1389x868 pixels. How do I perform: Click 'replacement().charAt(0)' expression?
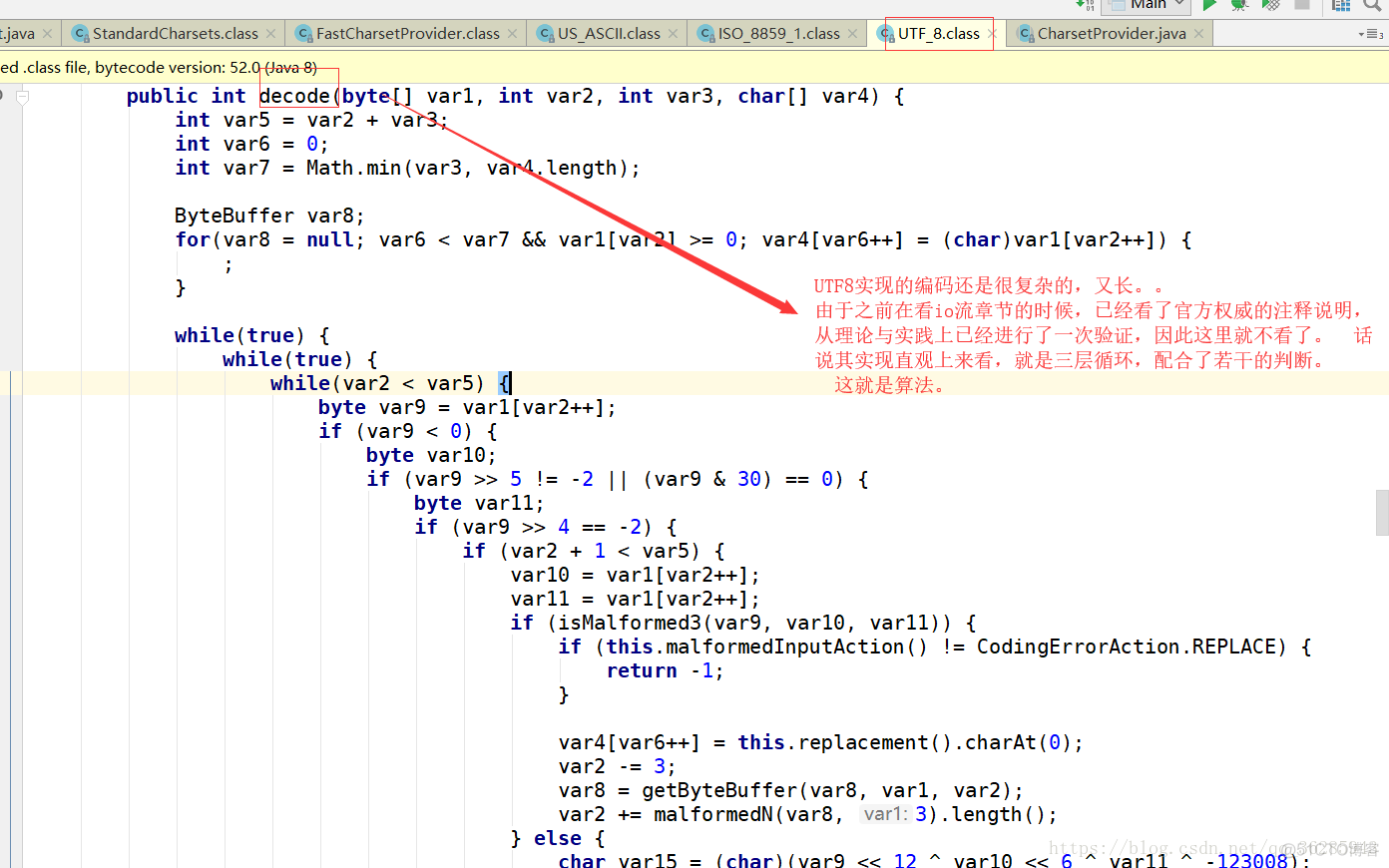tap(935, 742)
